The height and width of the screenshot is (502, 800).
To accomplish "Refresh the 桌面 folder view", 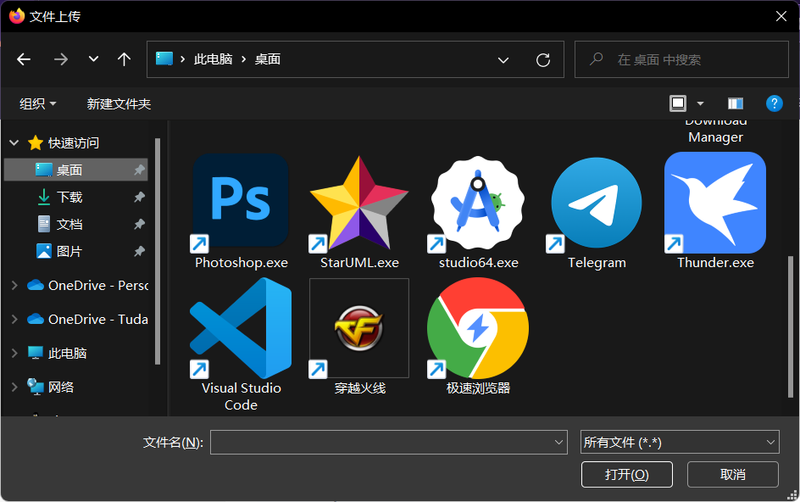I will click(x=543, y=60).
